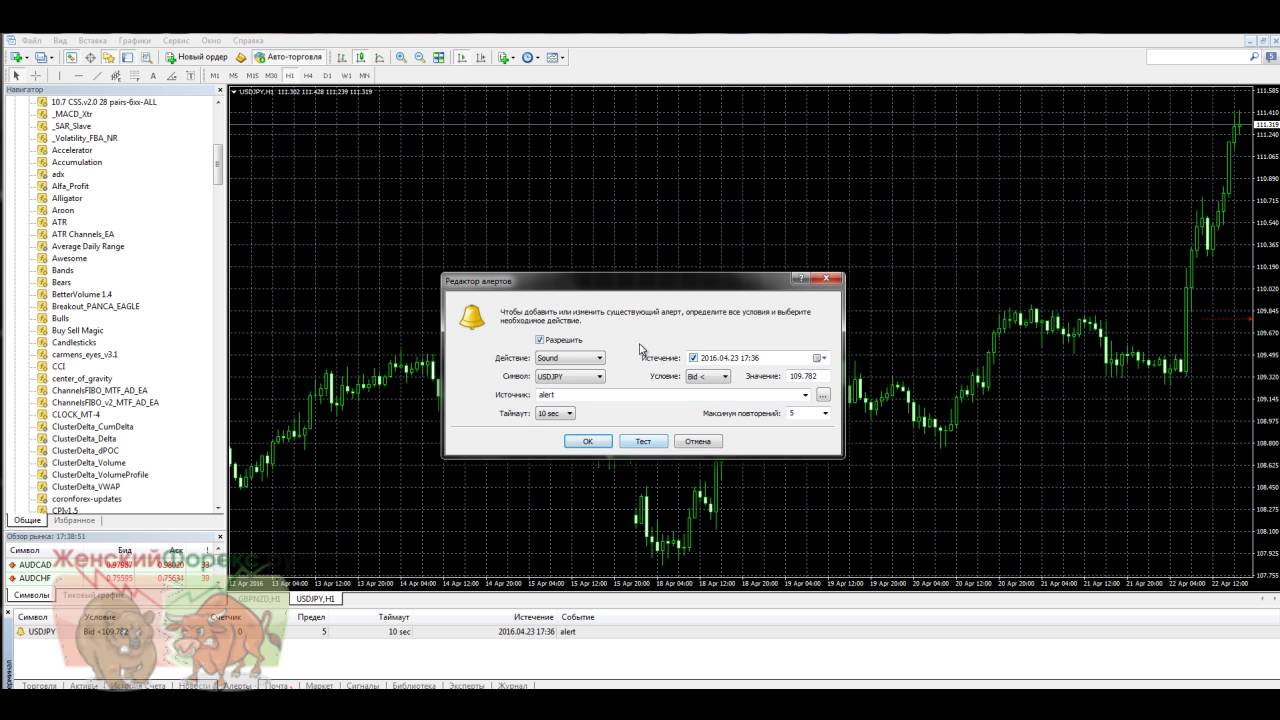Image resolution: width=1280 pixels, height=720 pixels.
Task: Toggle Auto Scroll chart icon
Action: click(x=462, y=57)
